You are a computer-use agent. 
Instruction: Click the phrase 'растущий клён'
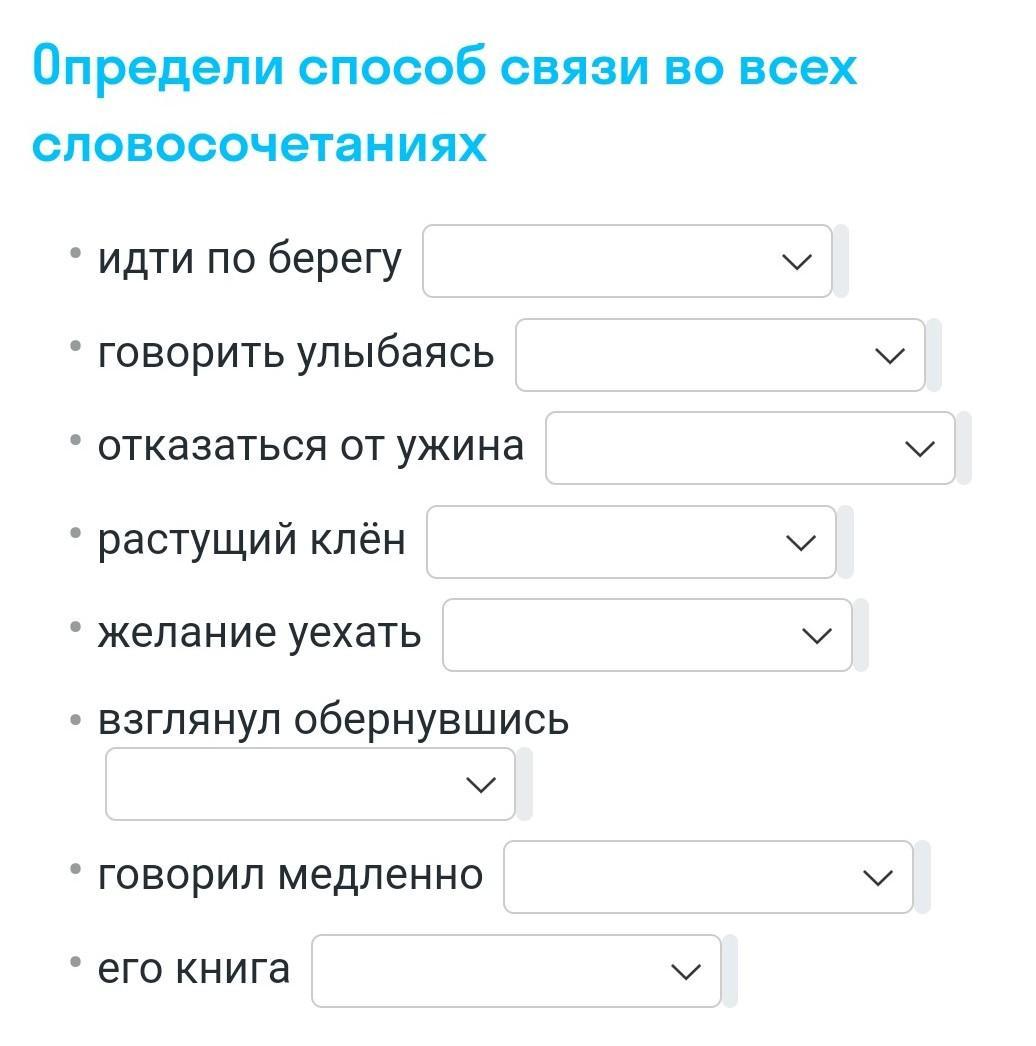point(251,540)
